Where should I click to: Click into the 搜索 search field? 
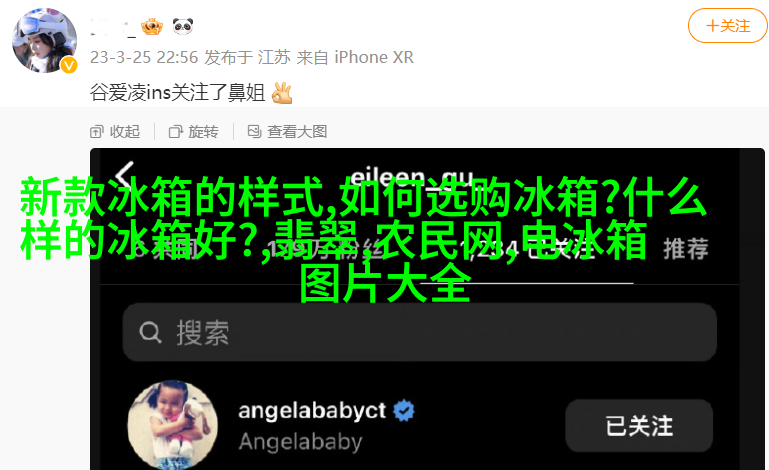tap(419, 332)
